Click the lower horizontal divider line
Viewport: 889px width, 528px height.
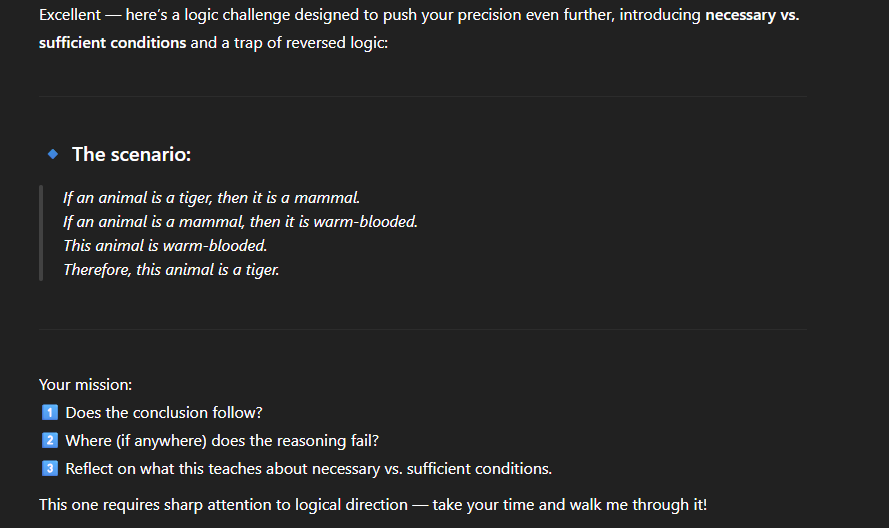(423, 329)
